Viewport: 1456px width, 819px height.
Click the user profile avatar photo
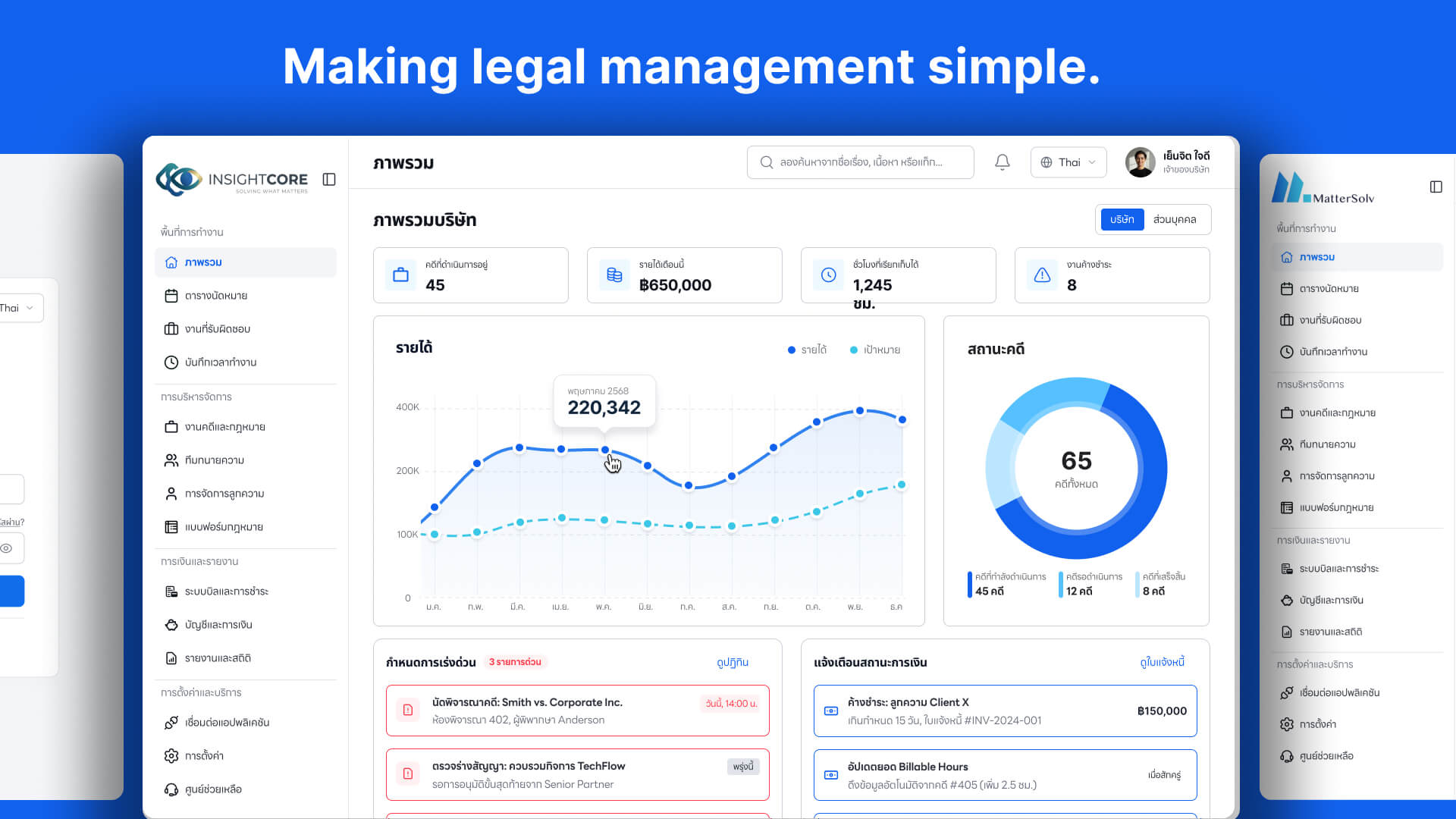pos(1140,162)
